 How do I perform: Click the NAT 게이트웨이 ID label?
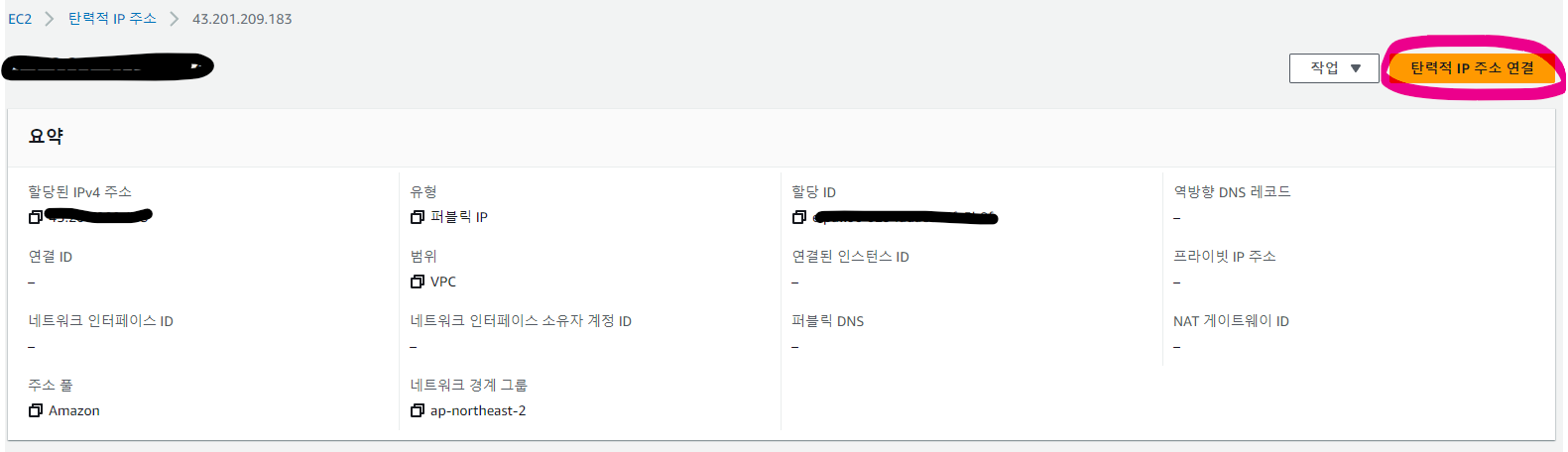(x=1231, y=321)
